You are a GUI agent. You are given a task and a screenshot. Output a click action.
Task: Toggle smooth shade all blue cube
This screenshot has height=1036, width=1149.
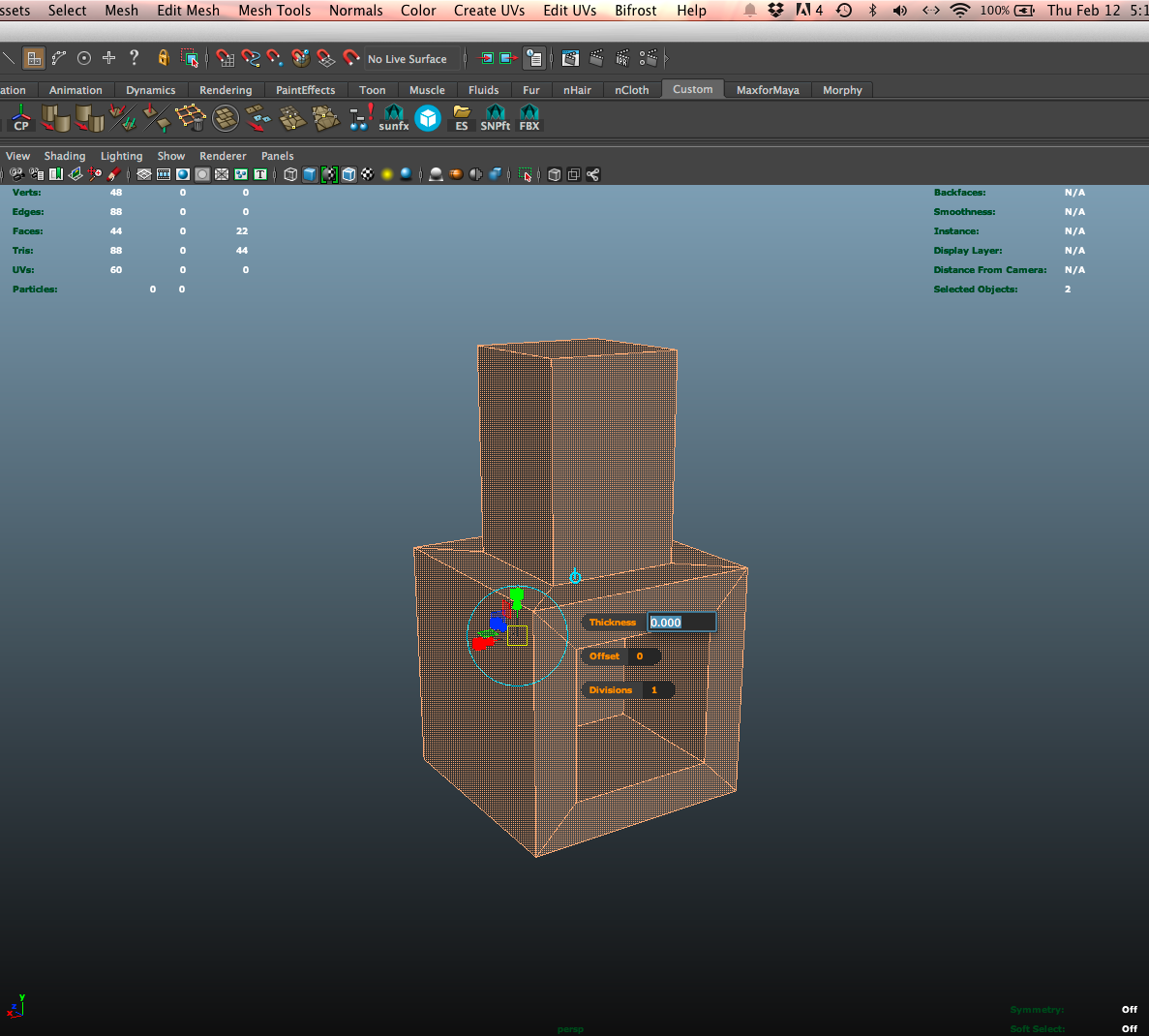(310, 174)
